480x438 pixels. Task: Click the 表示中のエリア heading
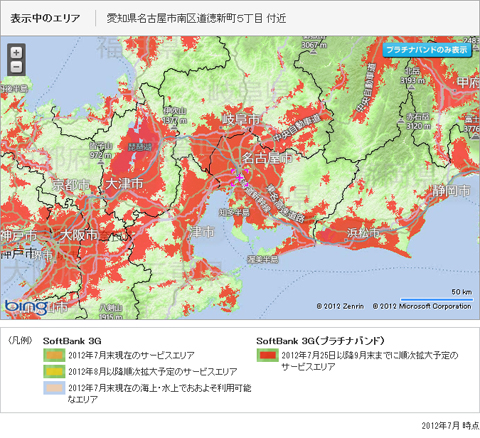pos(45,18)
